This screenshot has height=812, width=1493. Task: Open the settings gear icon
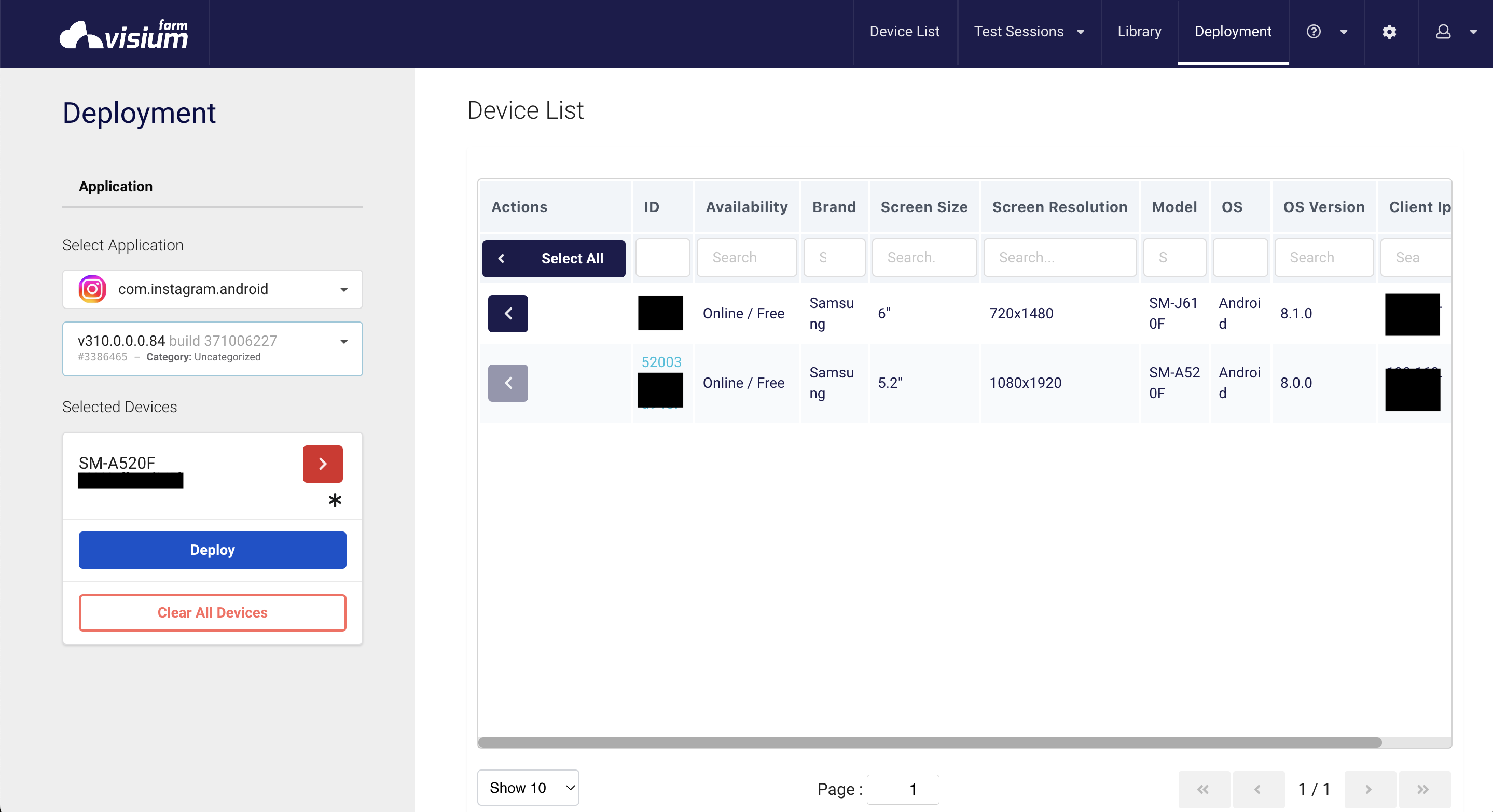click(1389, 31)
